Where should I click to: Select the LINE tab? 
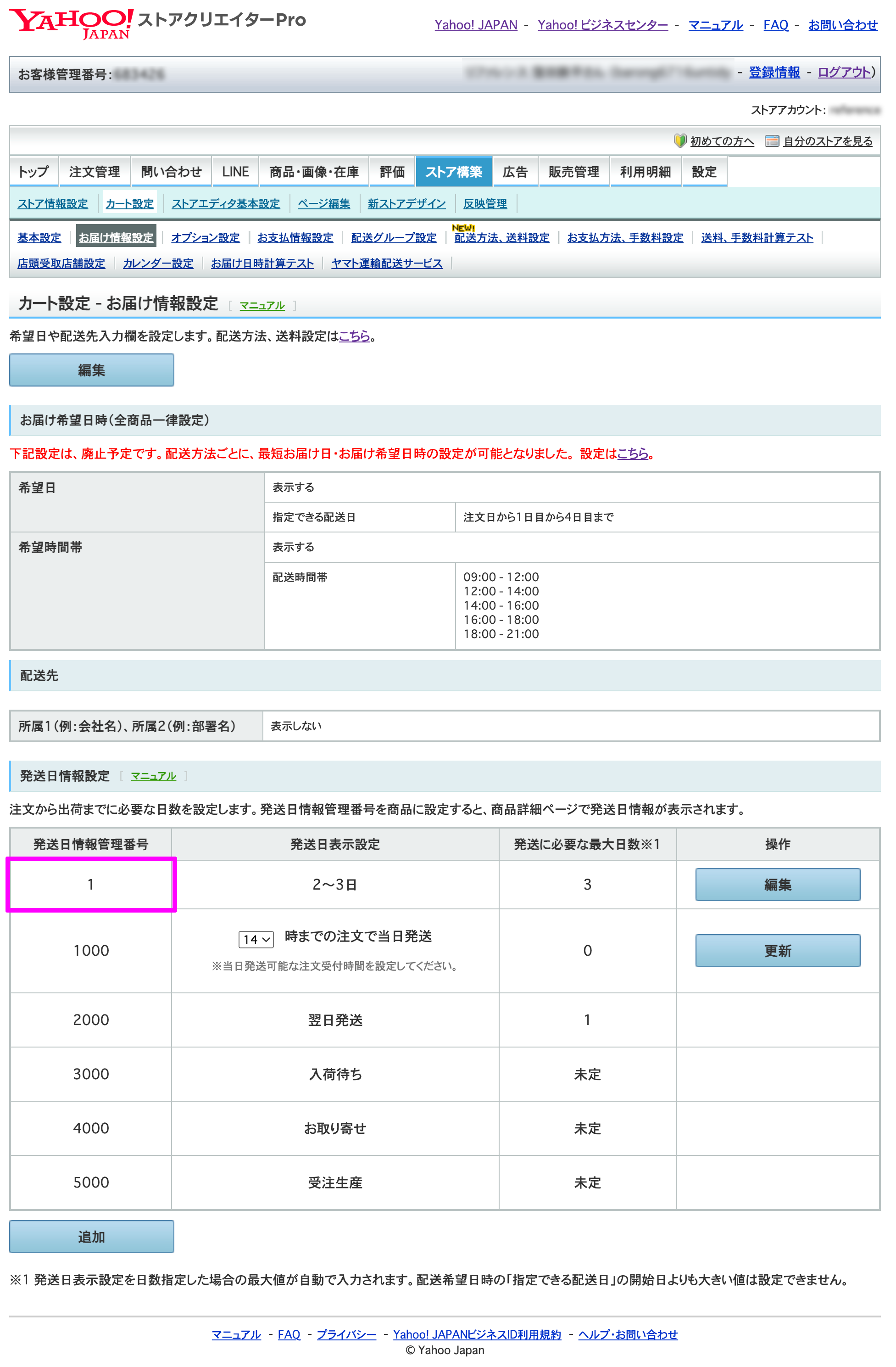pyautogui.click(x=235, y=172)
